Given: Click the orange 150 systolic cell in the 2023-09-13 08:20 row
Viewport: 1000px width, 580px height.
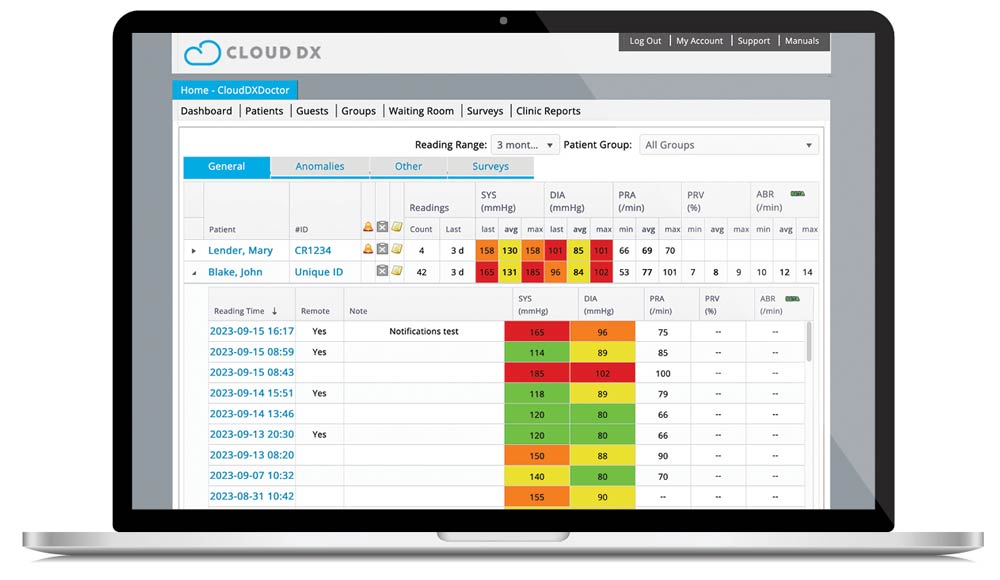Looking at the screenshot, I should tap(537, 456).
